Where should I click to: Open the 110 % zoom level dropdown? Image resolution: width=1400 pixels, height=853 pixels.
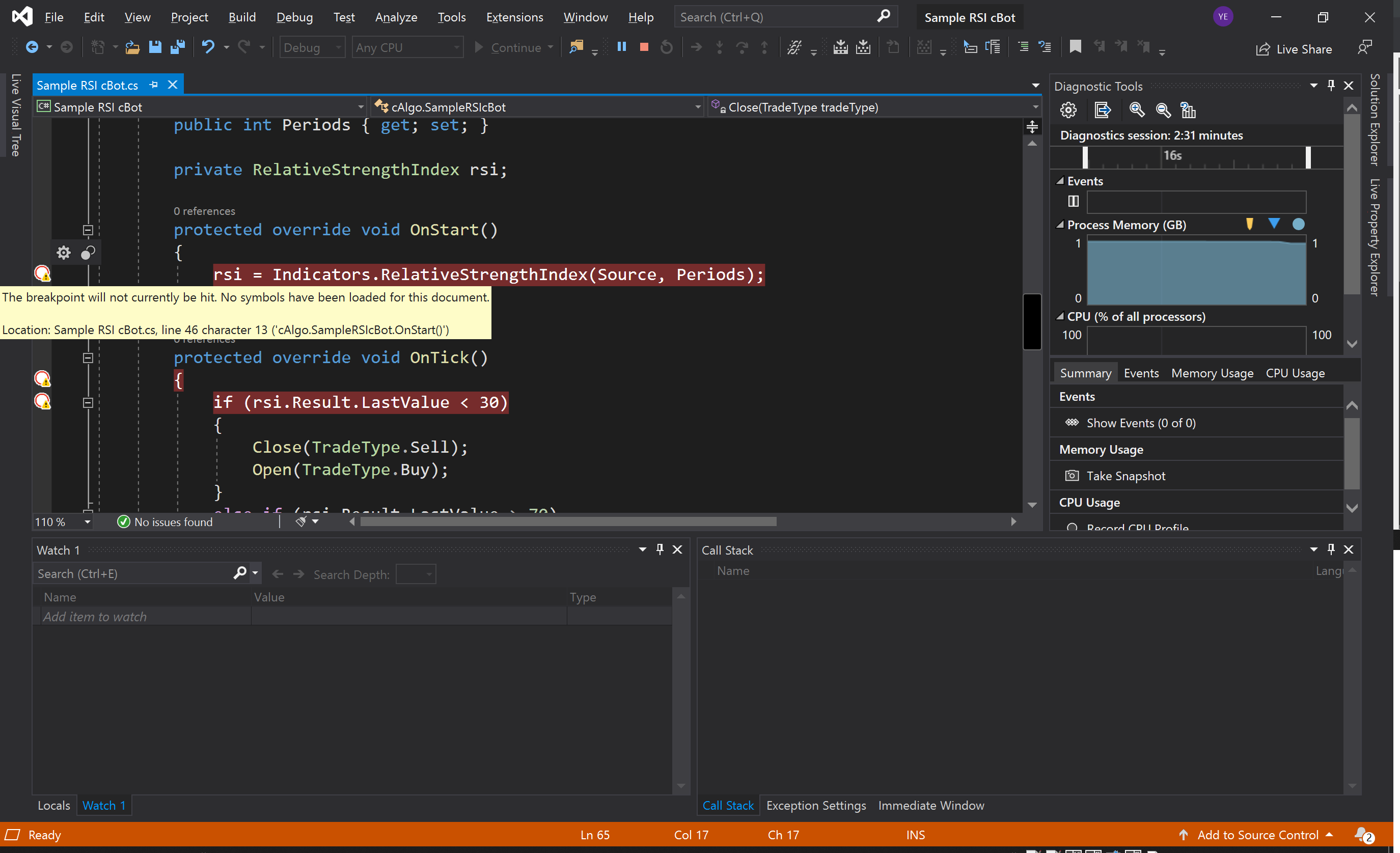[88, 521]
